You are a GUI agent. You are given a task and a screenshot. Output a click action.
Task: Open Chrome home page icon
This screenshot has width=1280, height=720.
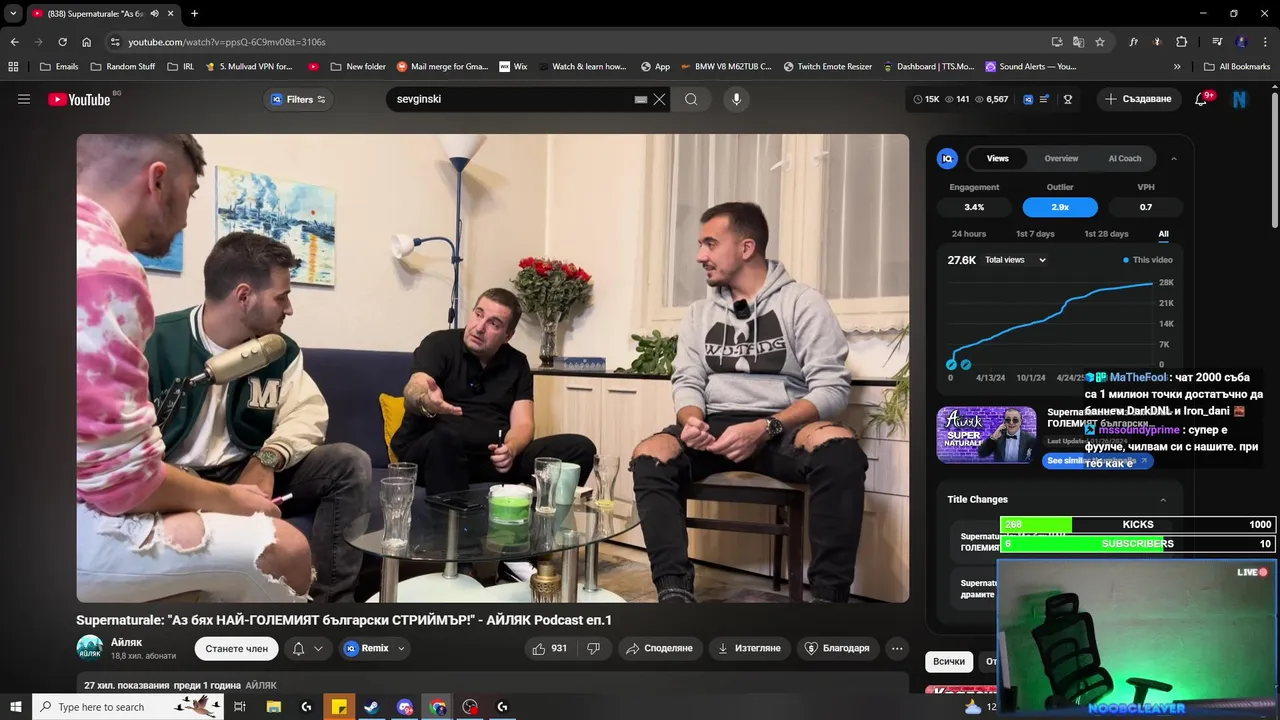tap(86, 42)
